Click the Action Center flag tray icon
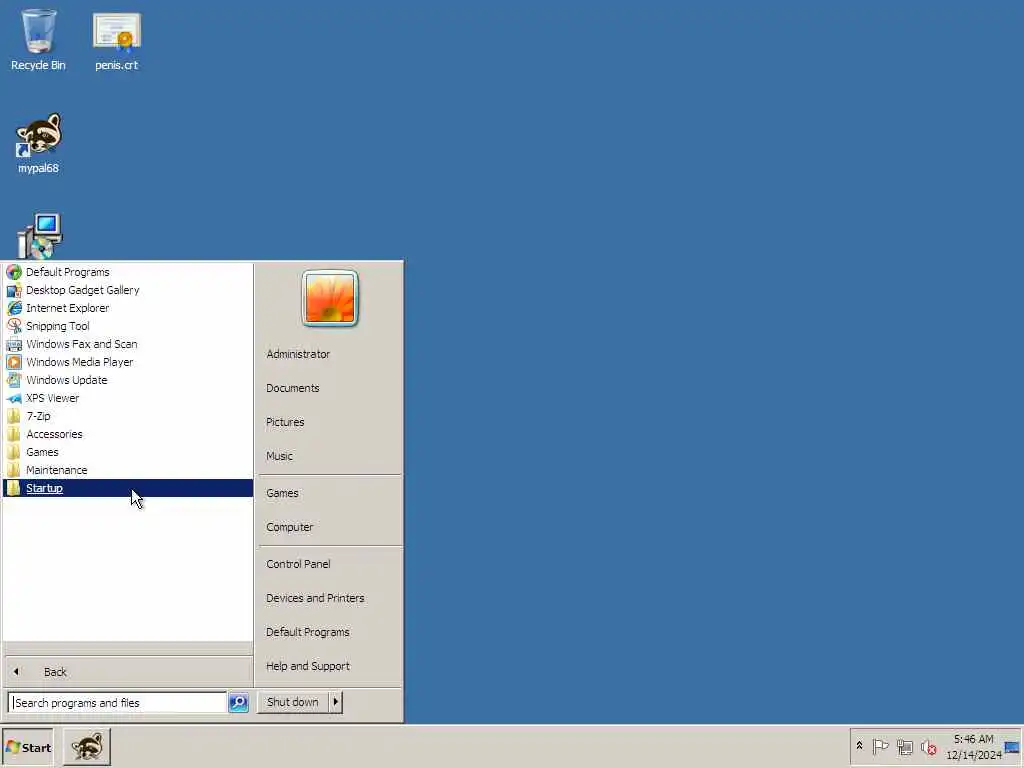This screenshot has width=1024, height=768. pyautogui.click(x=880, y=746)
